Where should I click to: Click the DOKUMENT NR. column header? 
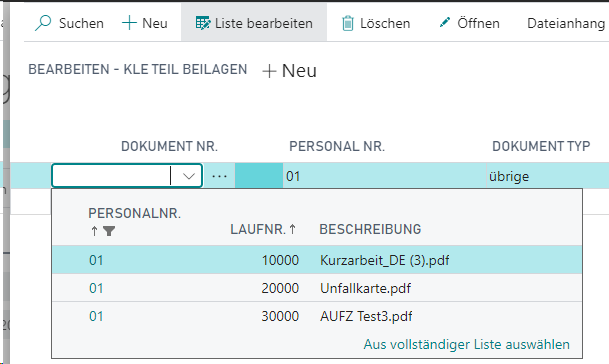click(169, 146)
